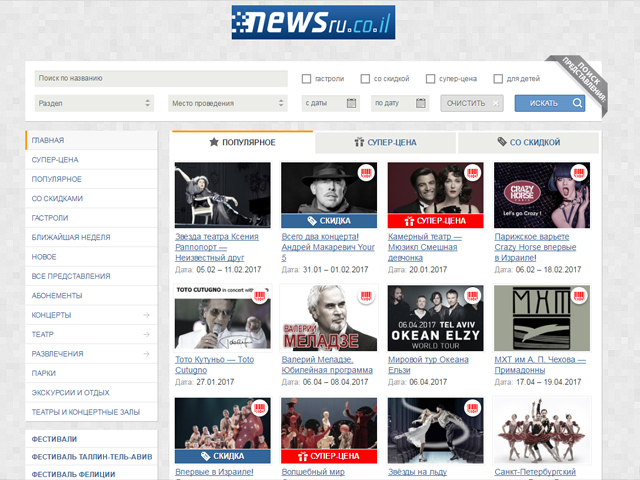The image size is (640, 480).
Task: Open link 'Валерий Меладзе. Юбилейная программа'
Action: point(327,364)
